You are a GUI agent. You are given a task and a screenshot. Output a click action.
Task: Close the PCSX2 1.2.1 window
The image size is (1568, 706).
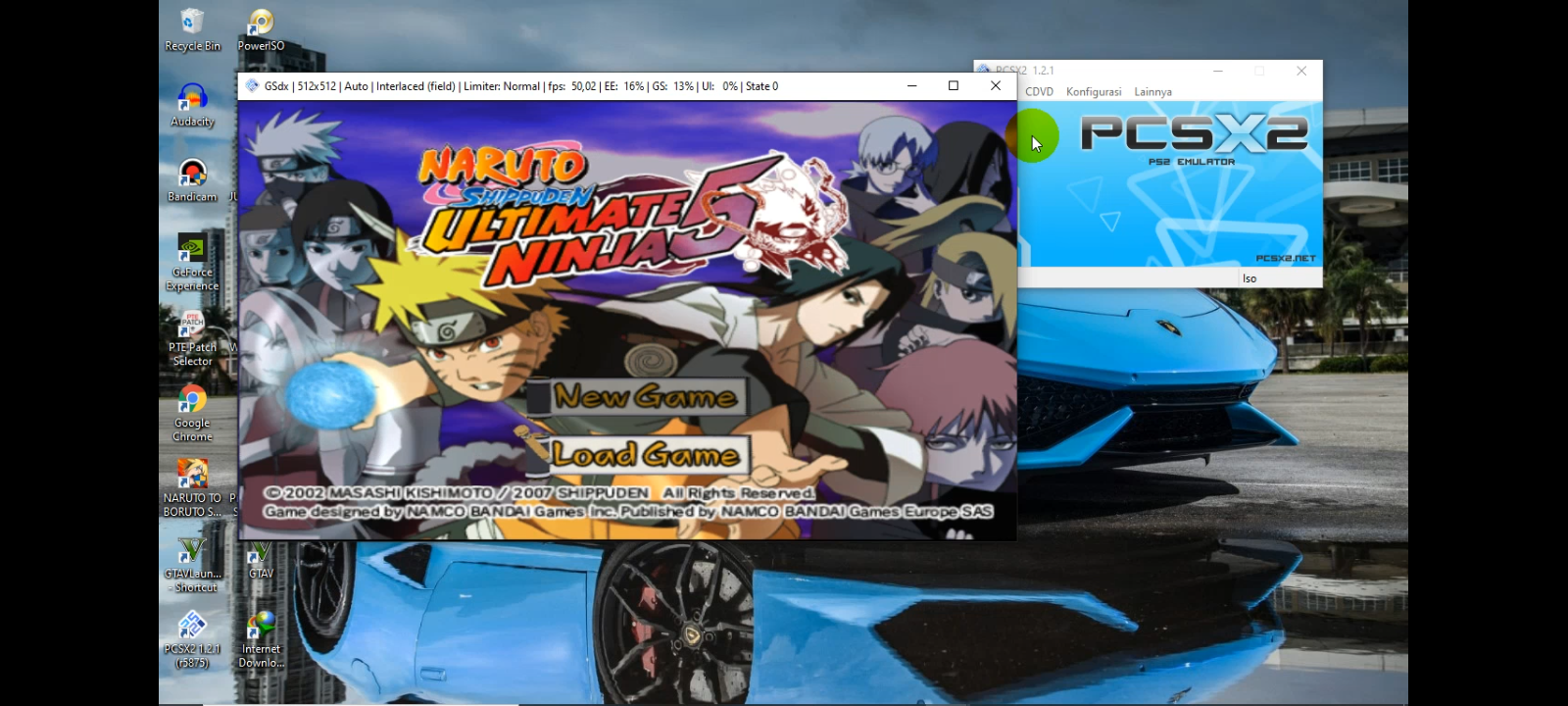pyautogui.click(x=1301, y=71)
